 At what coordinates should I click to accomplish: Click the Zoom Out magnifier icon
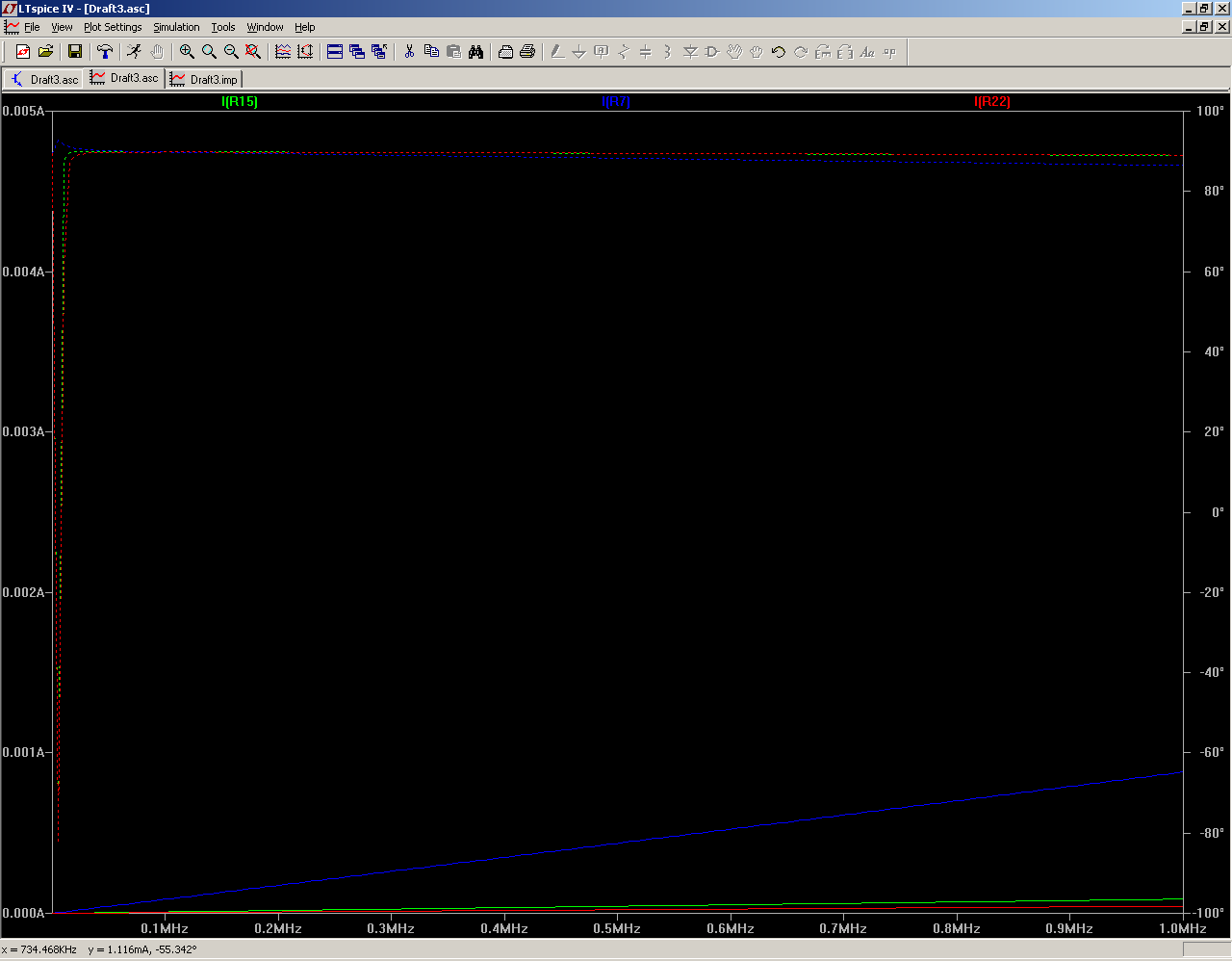(231, 52)
